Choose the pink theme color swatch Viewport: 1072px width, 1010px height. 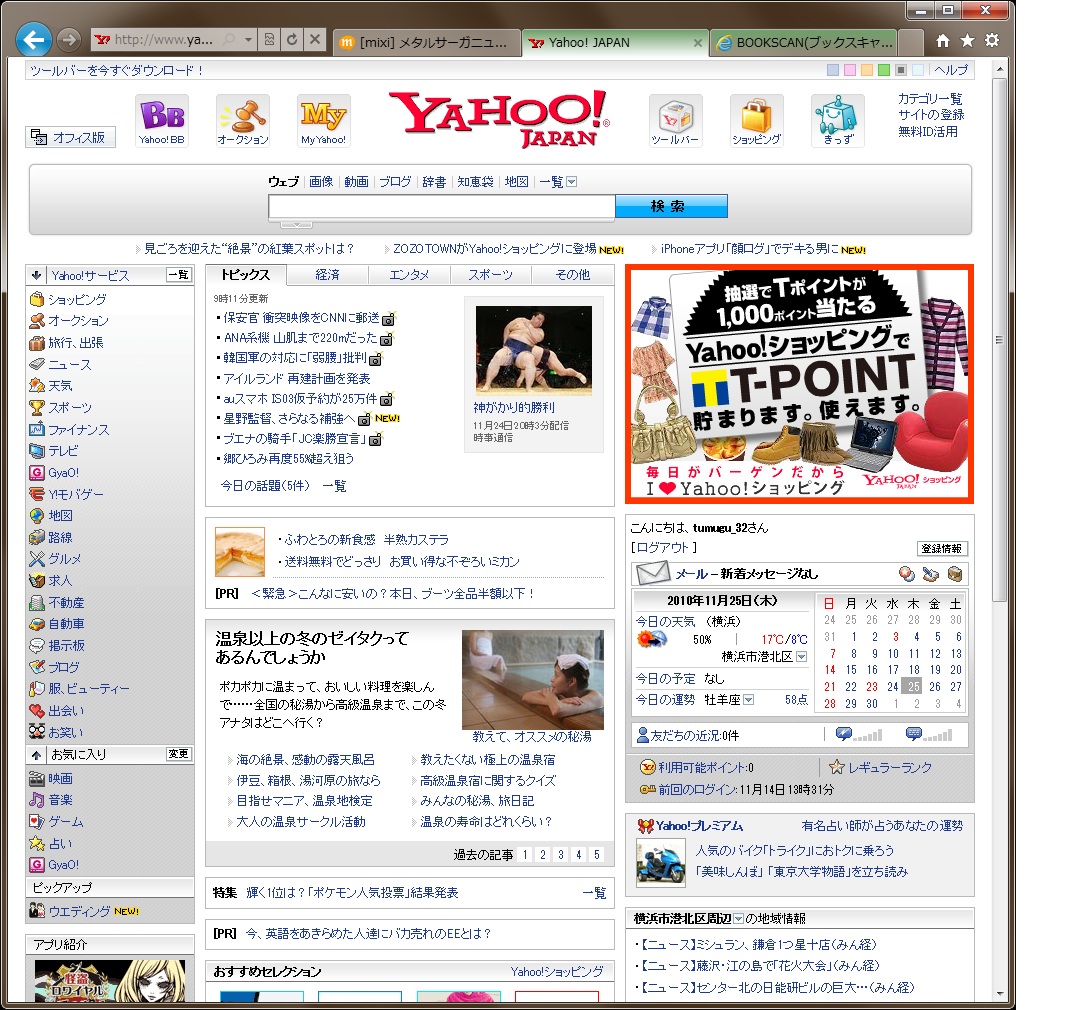point(850,70)
